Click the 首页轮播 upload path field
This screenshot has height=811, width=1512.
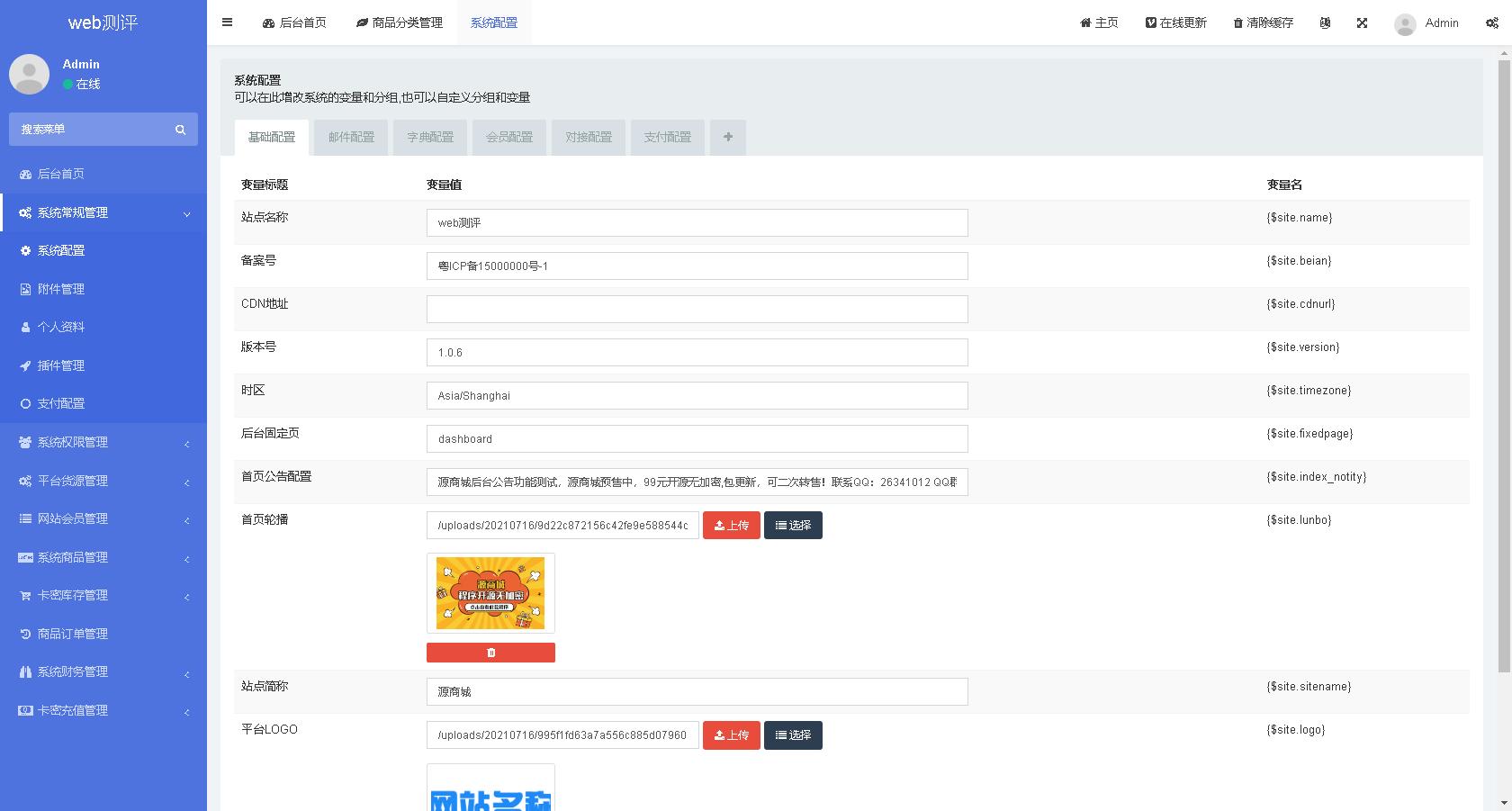[562, 526]
